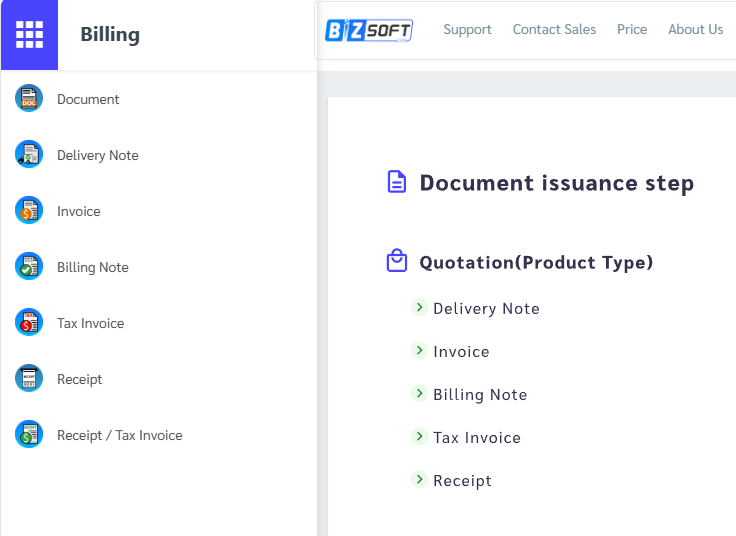Screen dimensions: 736x536
Task: Open the app grid menu icon
Action: pos(29,34)
